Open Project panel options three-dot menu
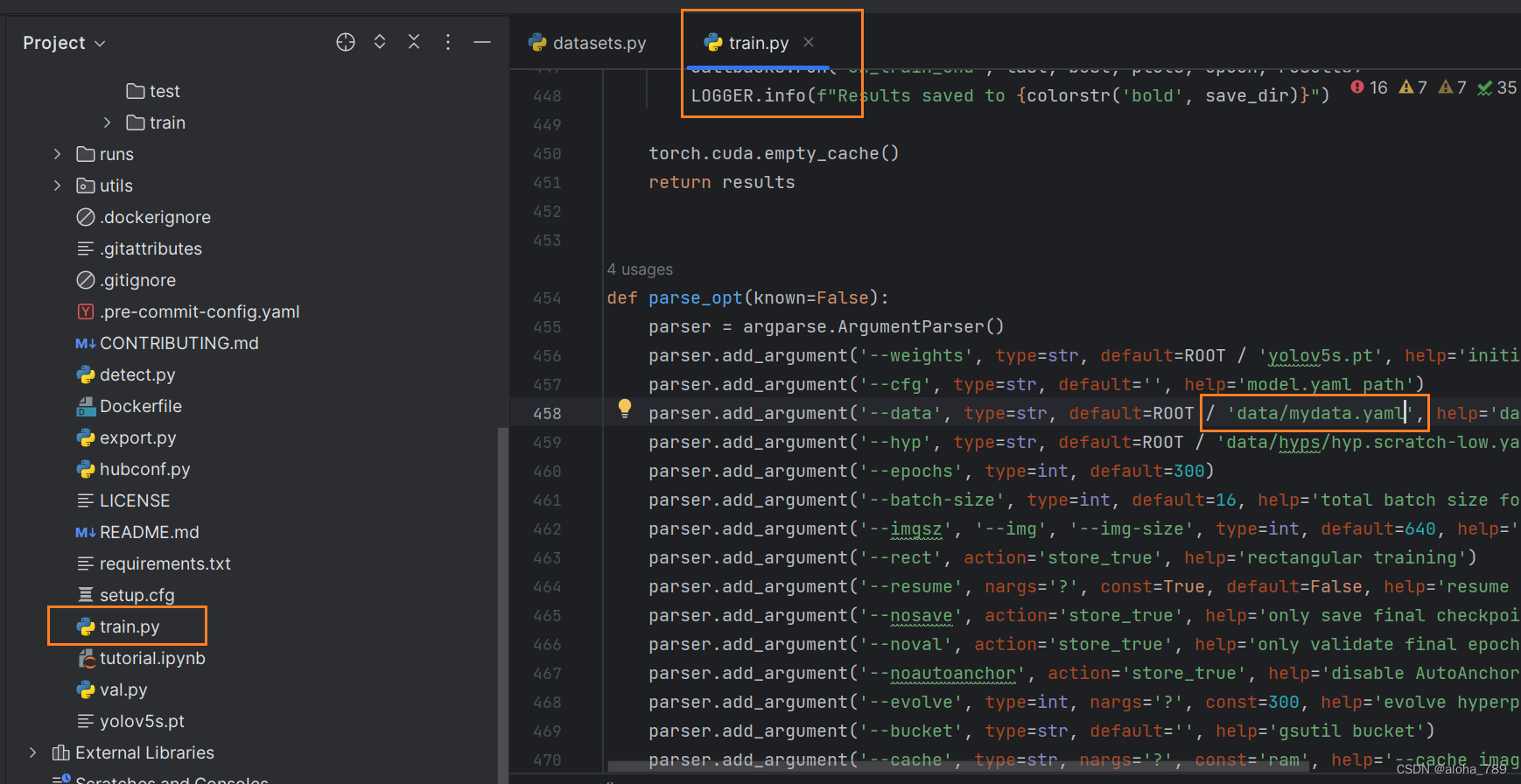 click(x=448, y=42)
